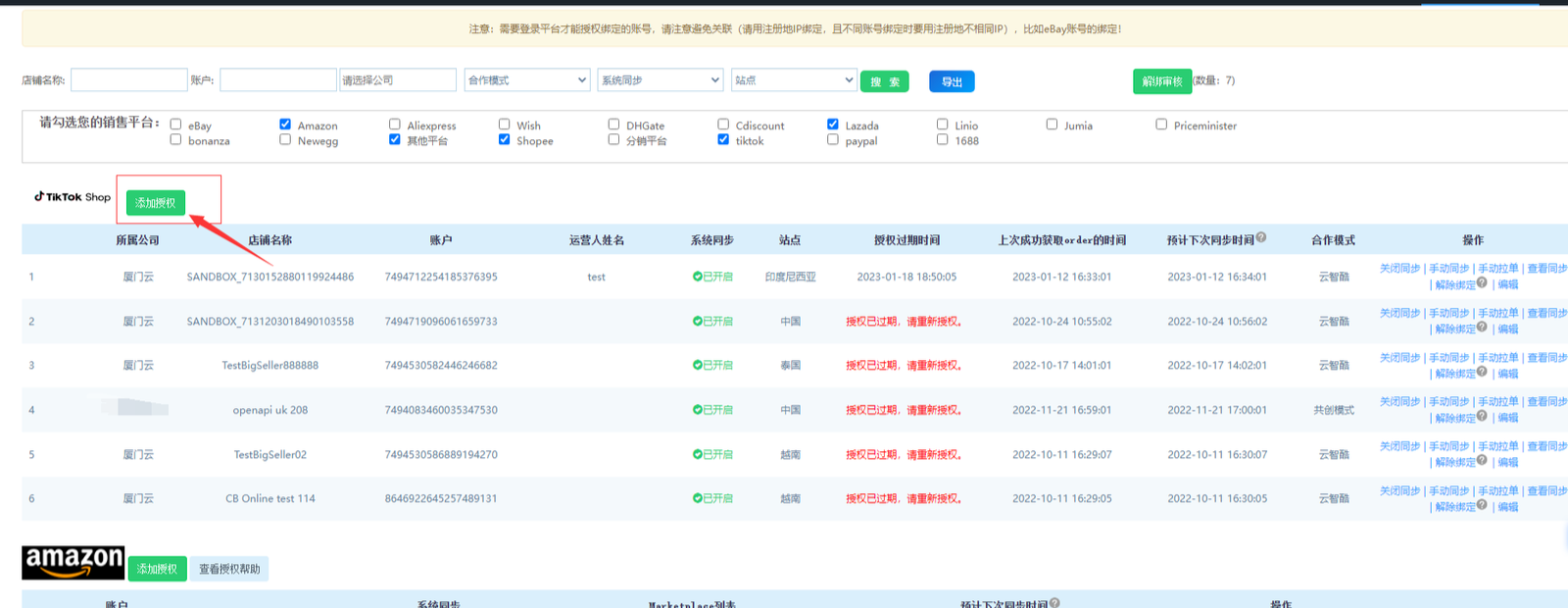Click 编辑 for TestBigSeller02
The image size is (1568, 608).
1508,462
